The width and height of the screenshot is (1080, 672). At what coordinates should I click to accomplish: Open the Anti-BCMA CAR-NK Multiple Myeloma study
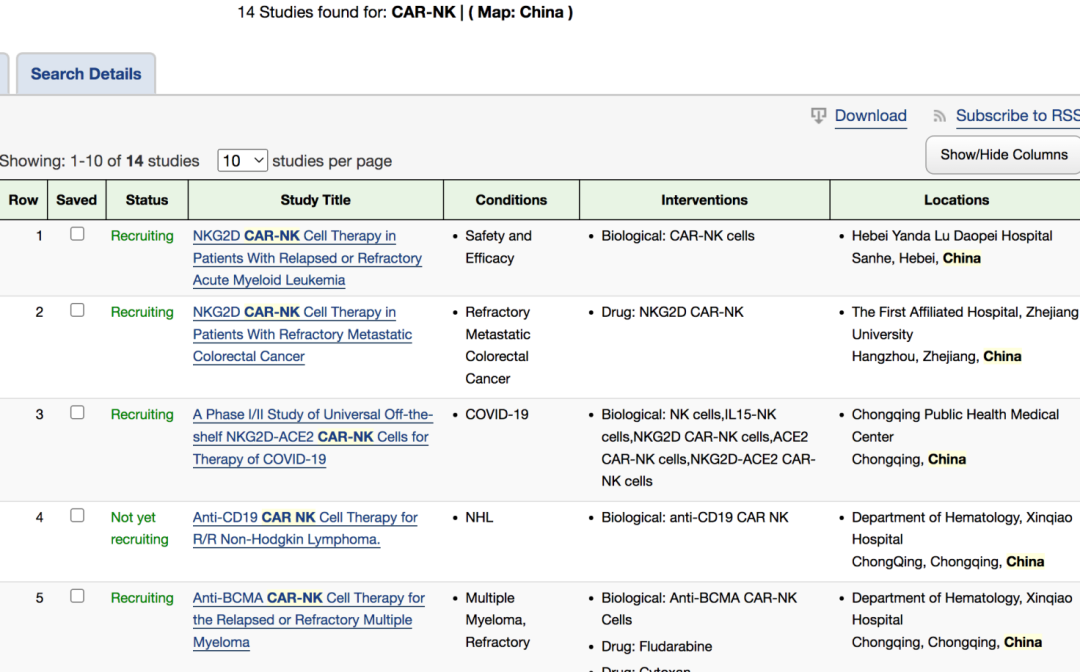tap(309, 620)
